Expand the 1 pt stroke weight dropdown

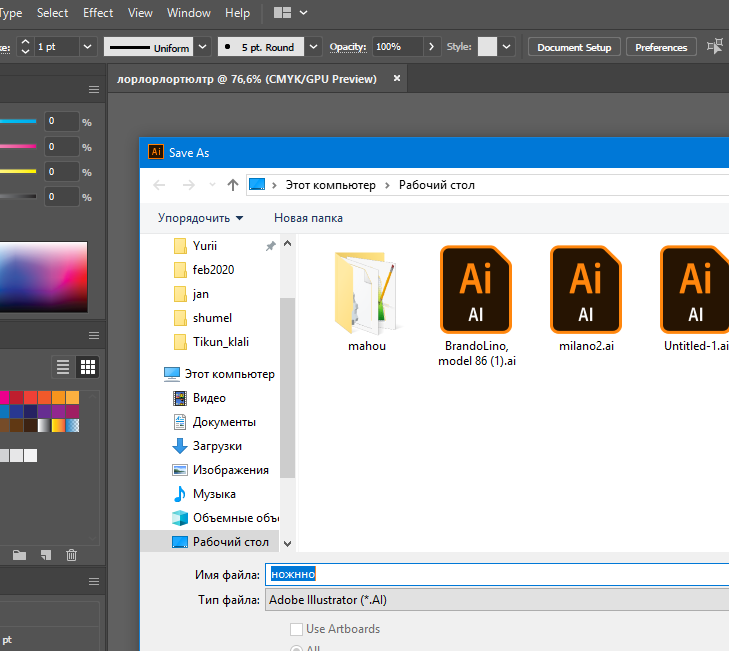pos(87,46)
